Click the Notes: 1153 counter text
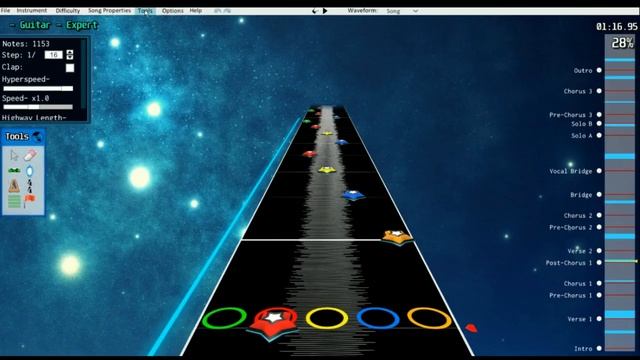The width and height of the screenshot is (640, 360). (x=26, y=44)
